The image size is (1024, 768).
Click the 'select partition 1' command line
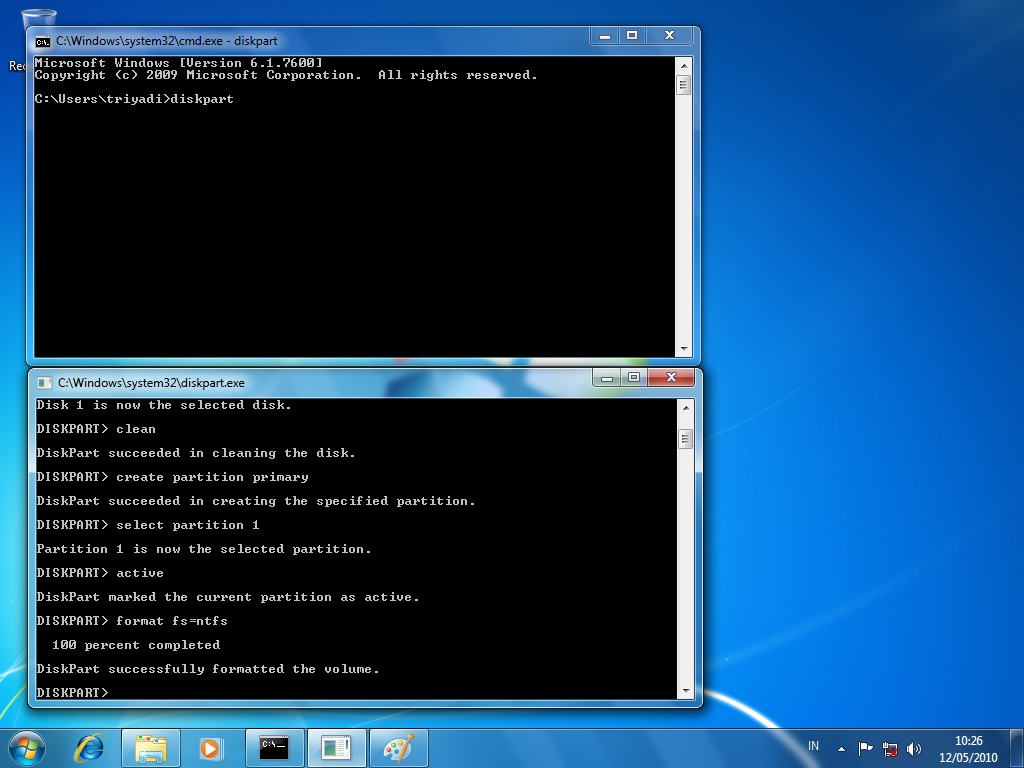(148, 525)
